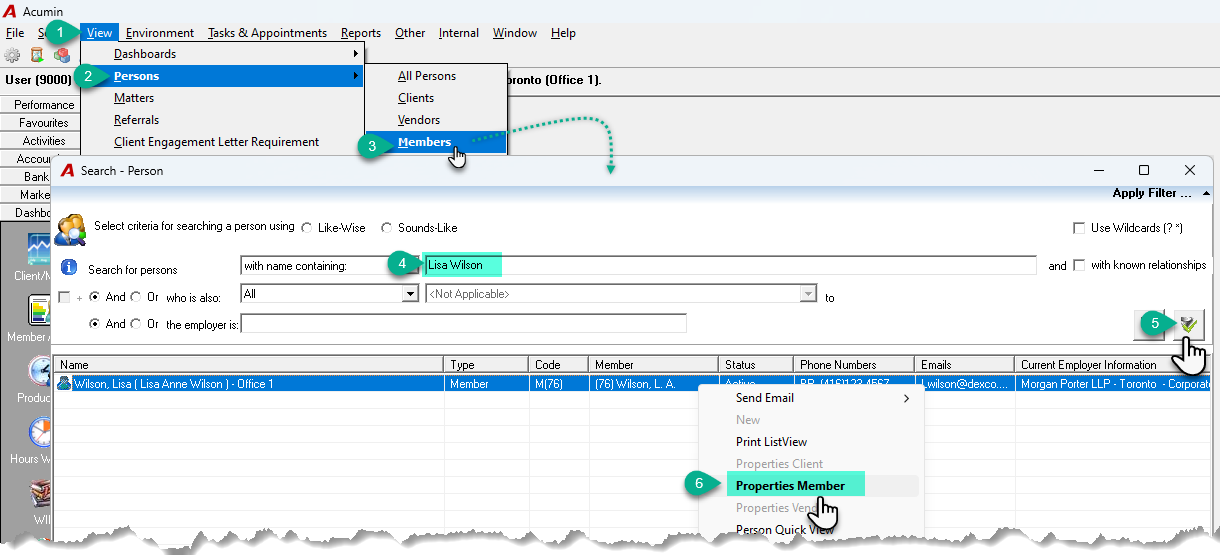This screenshot has width=1220, height=555.
Task: Choose Properties Member from context menu
Action: click(x=790, y=486)
